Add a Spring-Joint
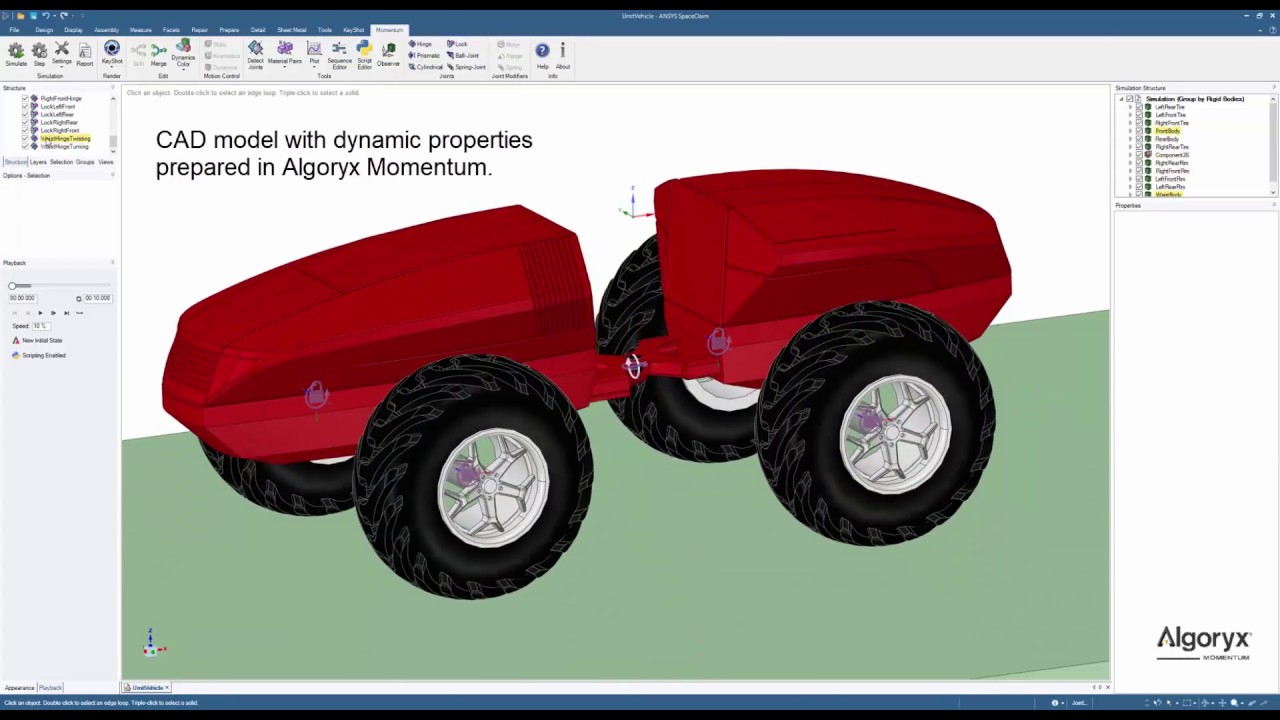This screenshot has width=1280, height=720. coord(466,67)
